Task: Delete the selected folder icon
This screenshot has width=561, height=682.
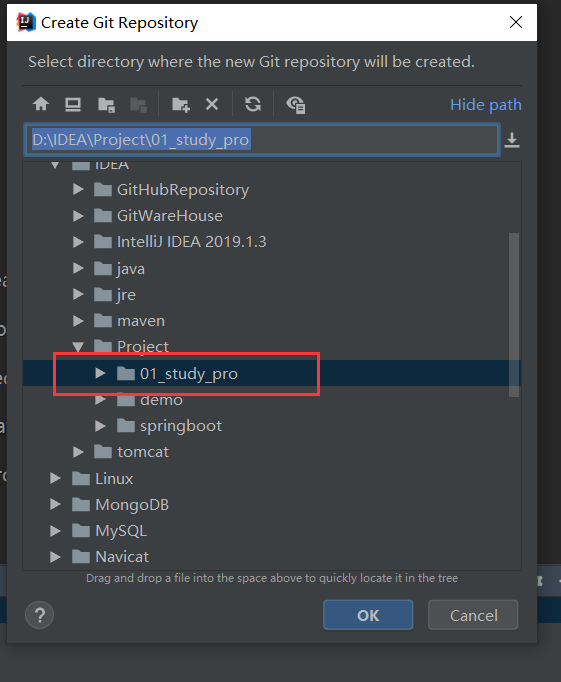Action: coord(212,104)
